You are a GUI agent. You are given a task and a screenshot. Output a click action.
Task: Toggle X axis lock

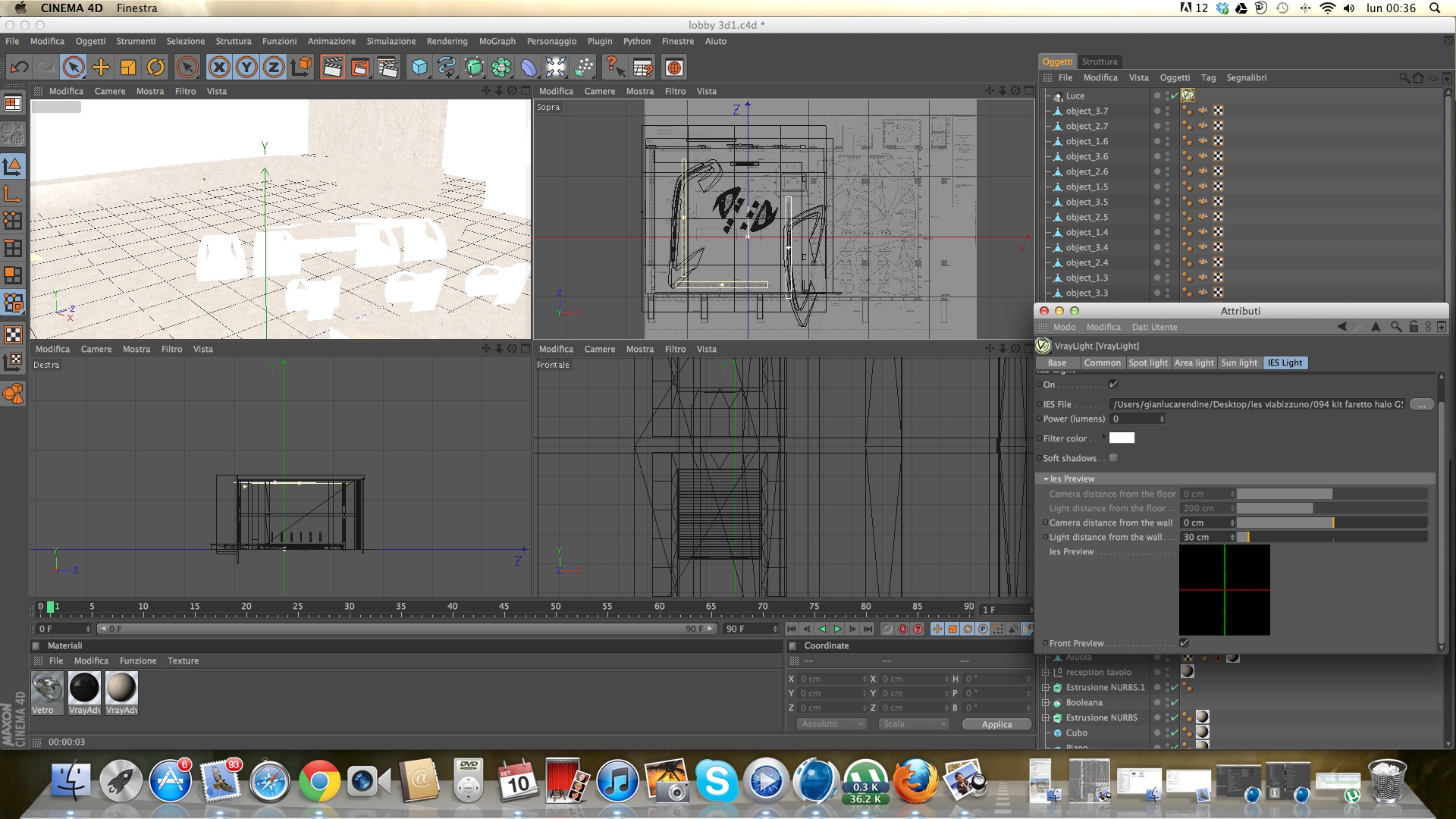pos(219,67)
